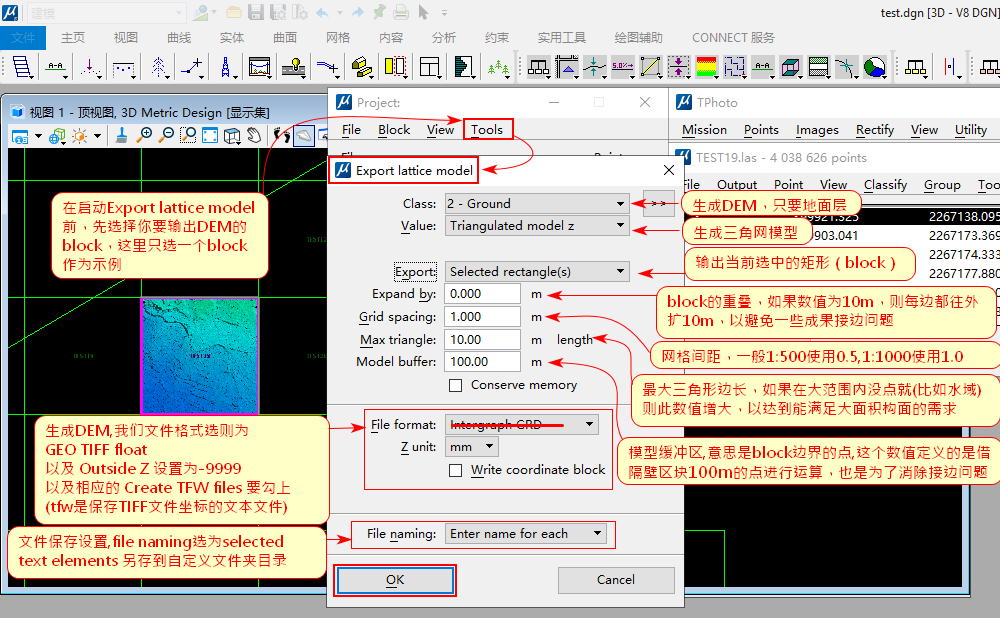This screenshot has width=1000, height=618.
Task: Open the Rectify menu in TPhoto window
Action: pos(875,129)
